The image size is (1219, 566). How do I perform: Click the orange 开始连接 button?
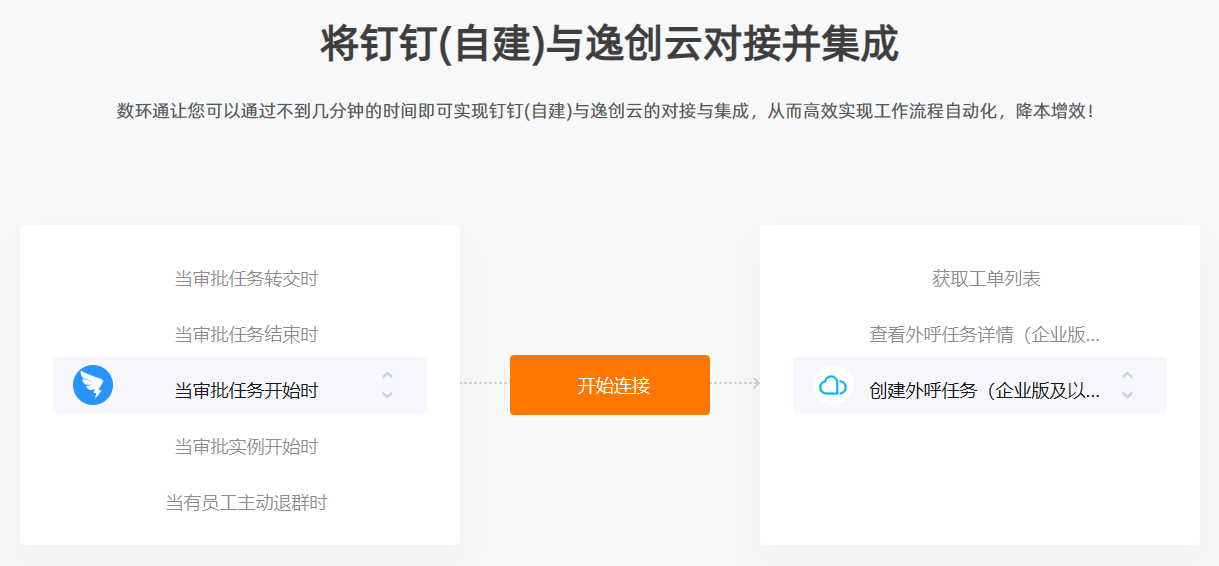[x=610, y=385]
